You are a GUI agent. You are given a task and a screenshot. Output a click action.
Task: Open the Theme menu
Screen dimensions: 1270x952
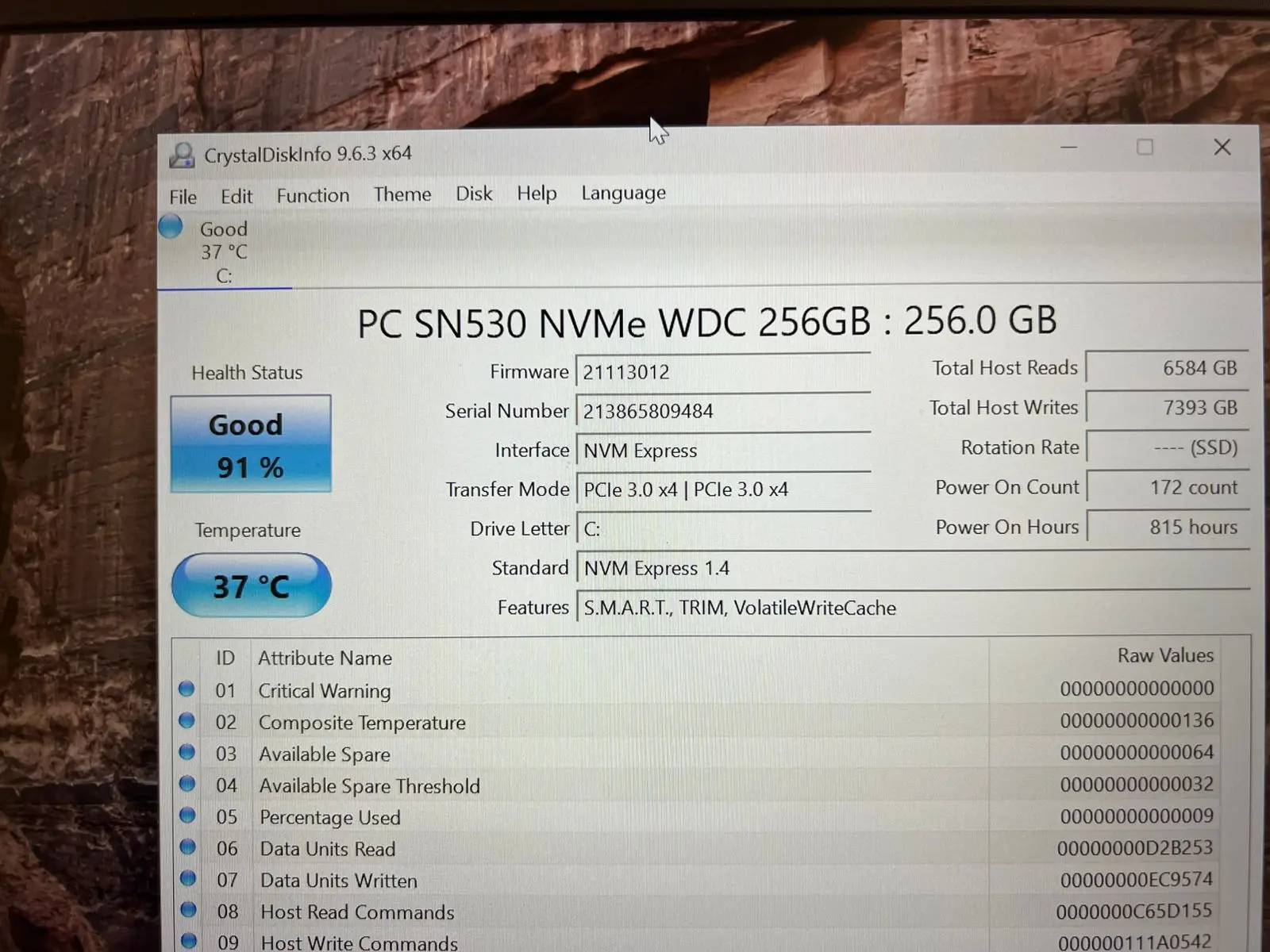click(402, 194)
